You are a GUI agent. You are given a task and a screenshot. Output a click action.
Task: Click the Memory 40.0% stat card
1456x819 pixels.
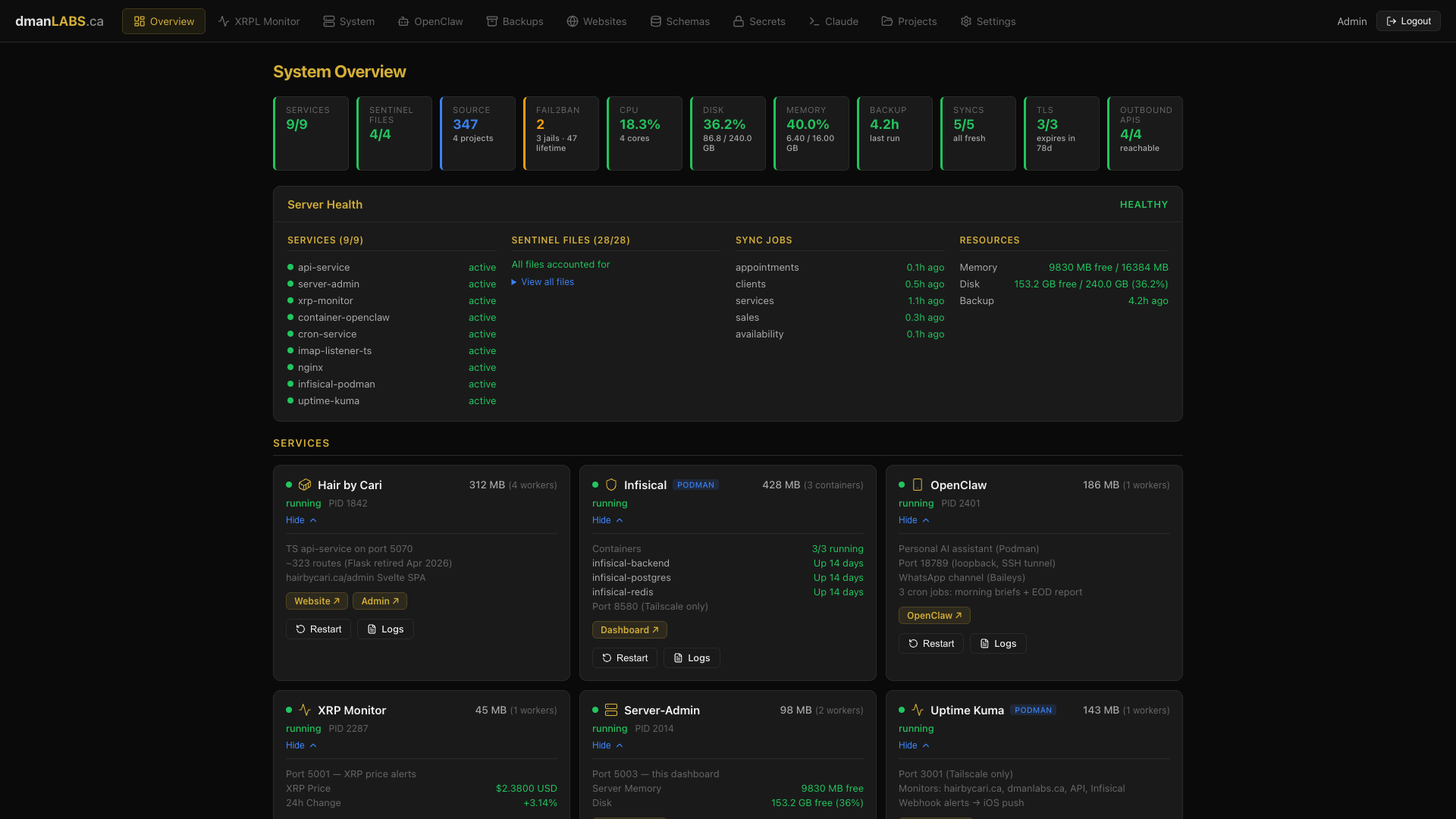point(811,133)
